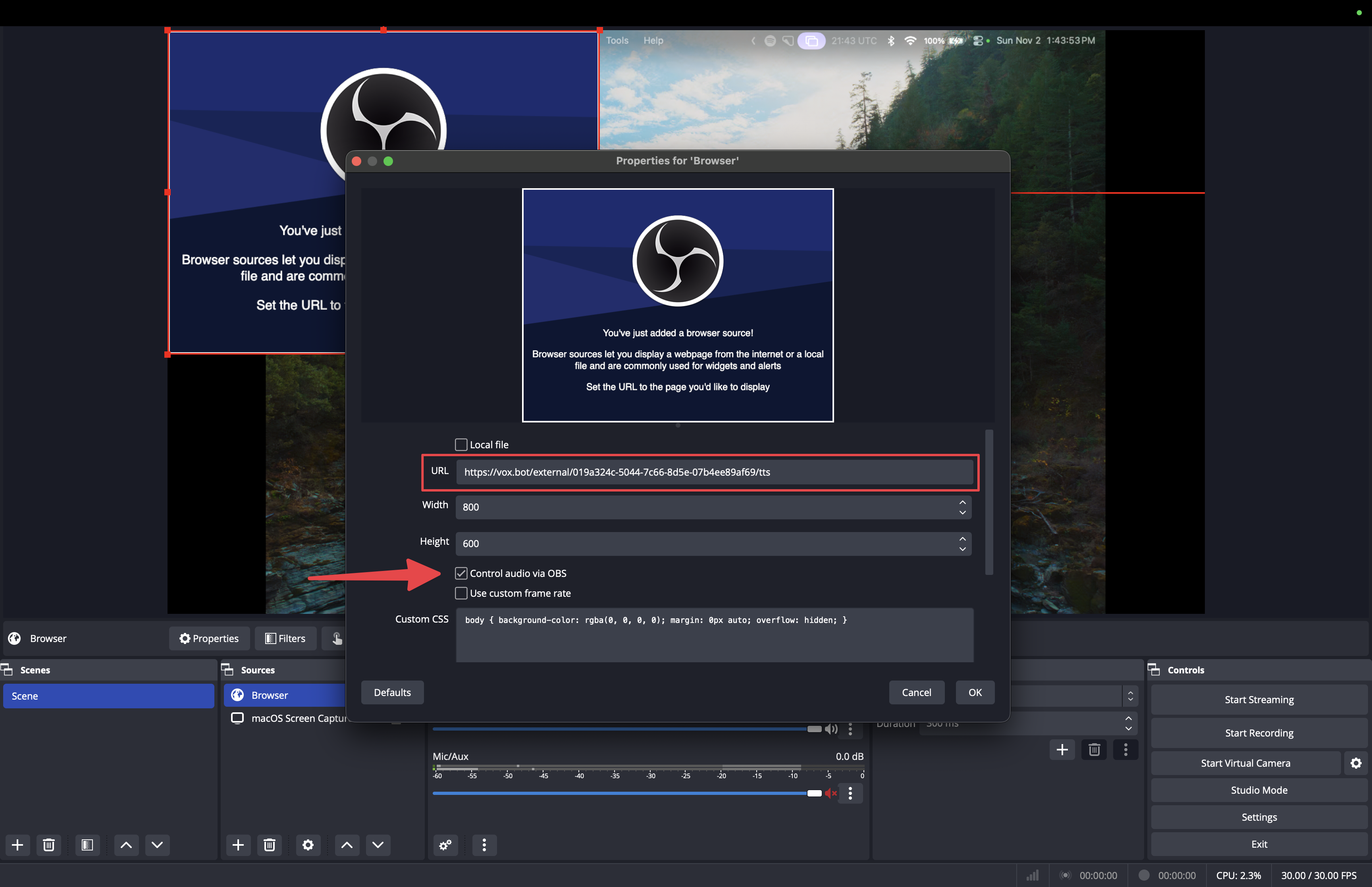Open the Mic/Aux three-dot options menu

click(851, 793)
